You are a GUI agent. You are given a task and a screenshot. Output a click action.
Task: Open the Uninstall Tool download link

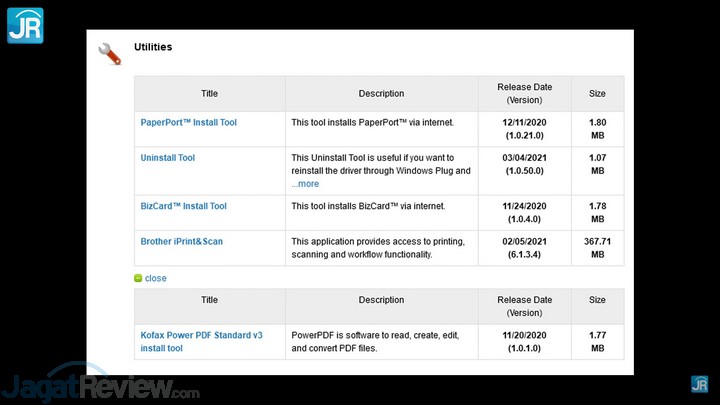[x=167, y=158]
